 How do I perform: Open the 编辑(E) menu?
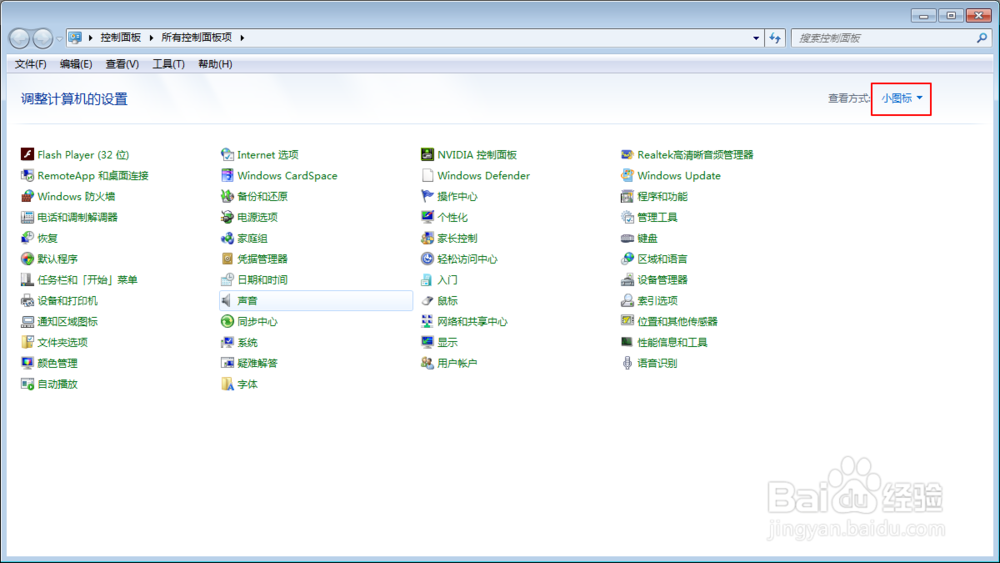(x=76, y=64)
